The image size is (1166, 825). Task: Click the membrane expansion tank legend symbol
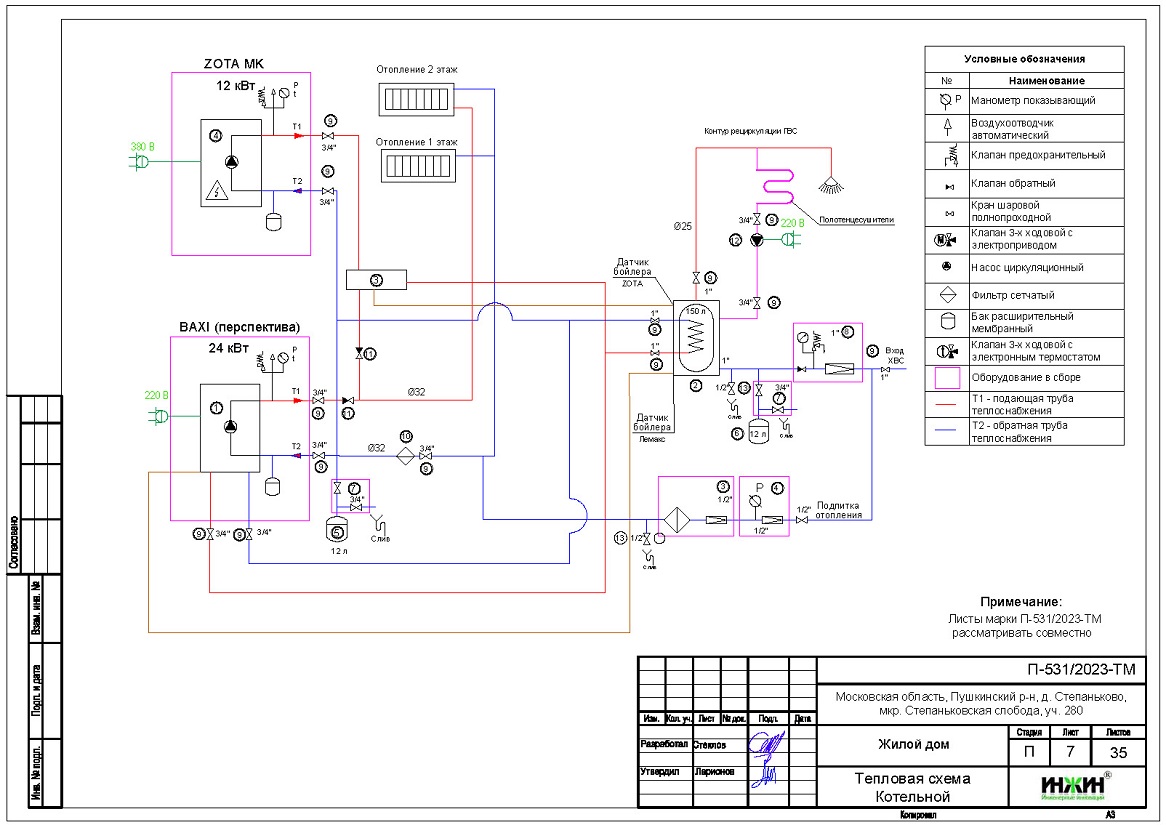(x=946, y=323)
